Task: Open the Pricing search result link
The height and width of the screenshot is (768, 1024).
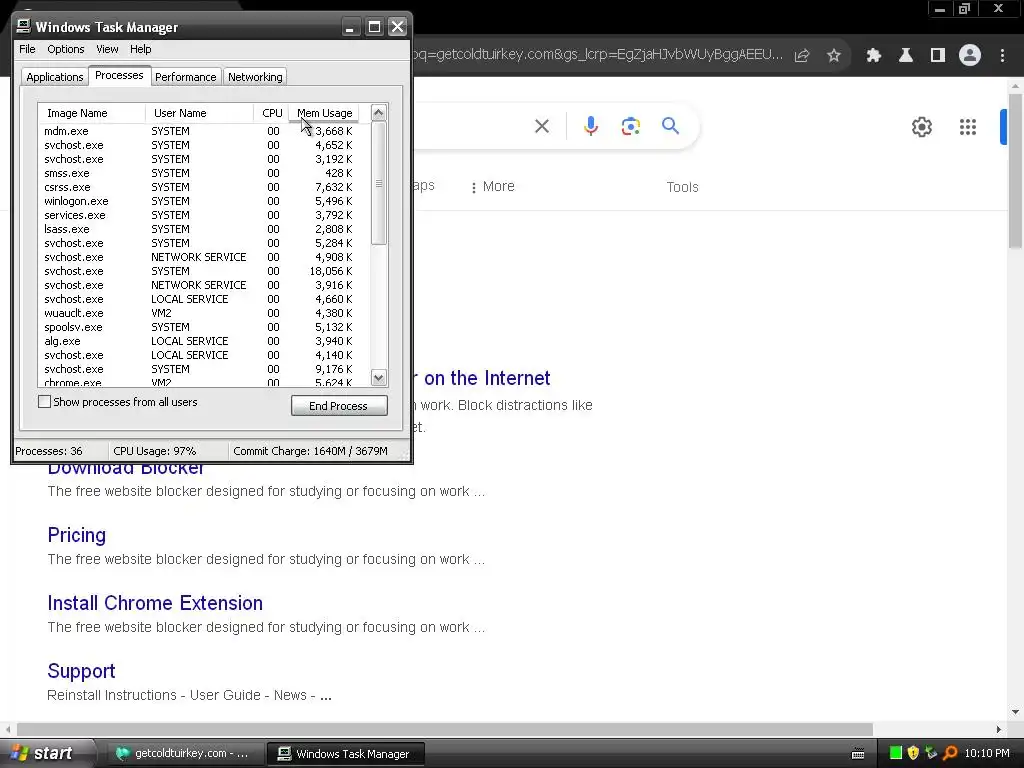Action: [76, 536]
